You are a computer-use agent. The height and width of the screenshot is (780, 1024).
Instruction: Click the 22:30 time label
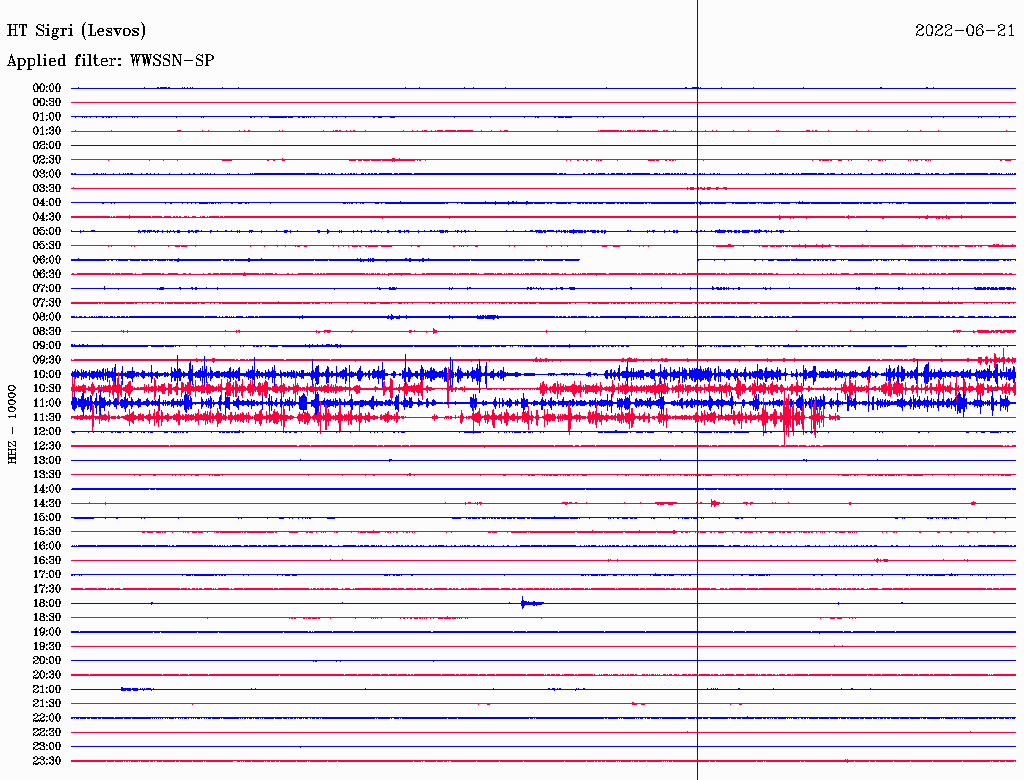47,732
